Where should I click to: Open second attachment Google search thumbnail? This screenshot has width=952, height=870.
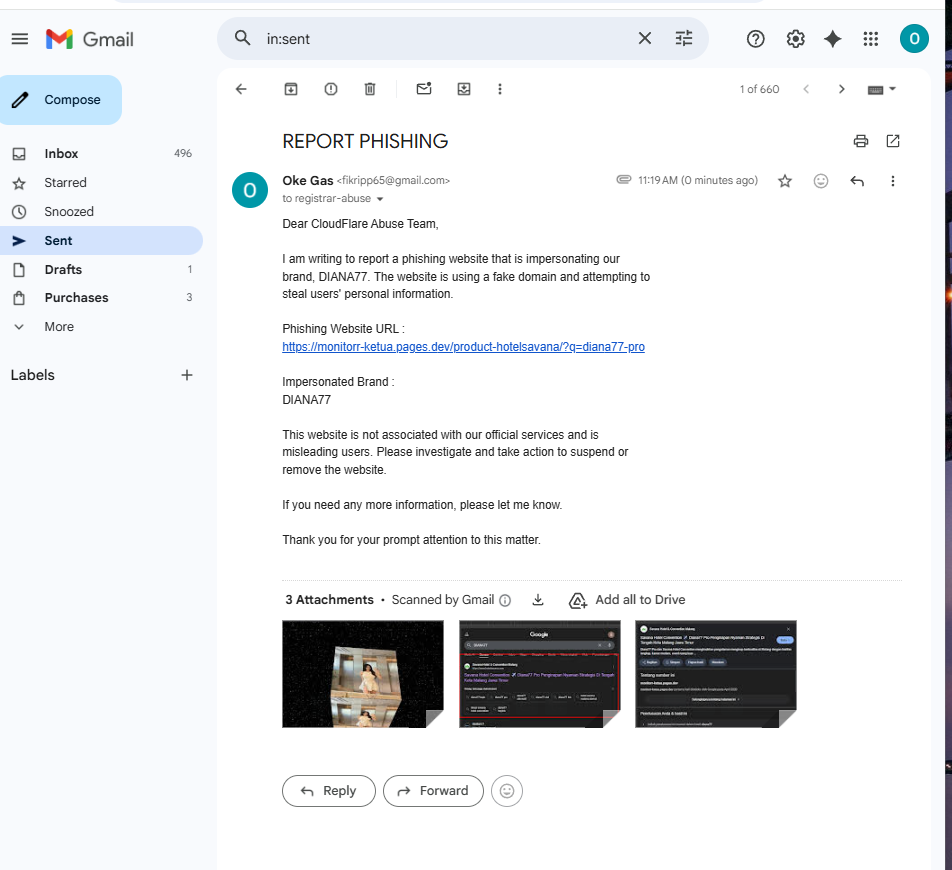pyautogui.click(x=540, y=674)
